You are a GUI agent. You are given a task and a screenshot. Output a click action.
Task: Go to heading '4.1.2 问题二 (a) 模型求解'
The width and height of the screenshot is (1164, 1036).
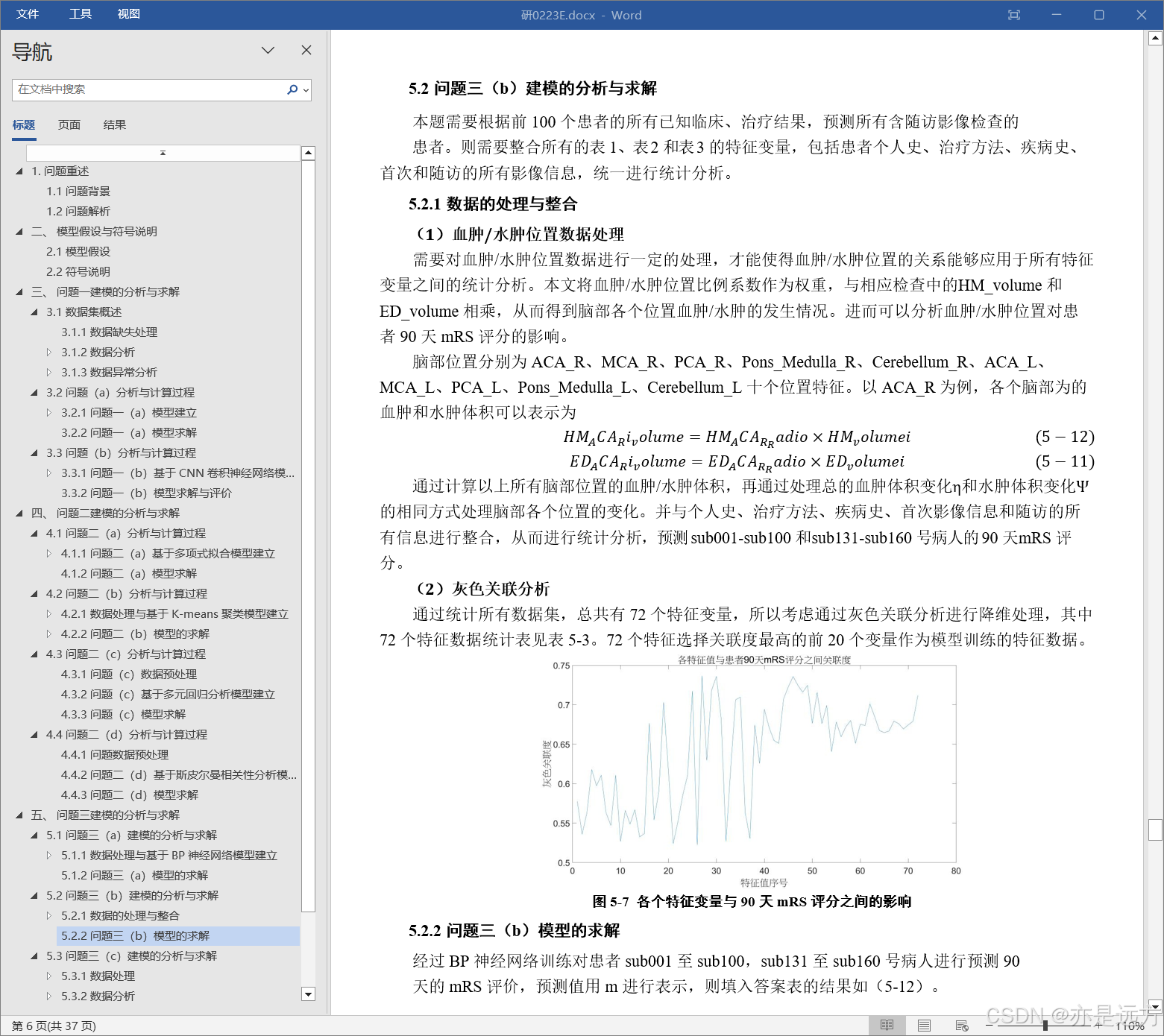(129, 574)
